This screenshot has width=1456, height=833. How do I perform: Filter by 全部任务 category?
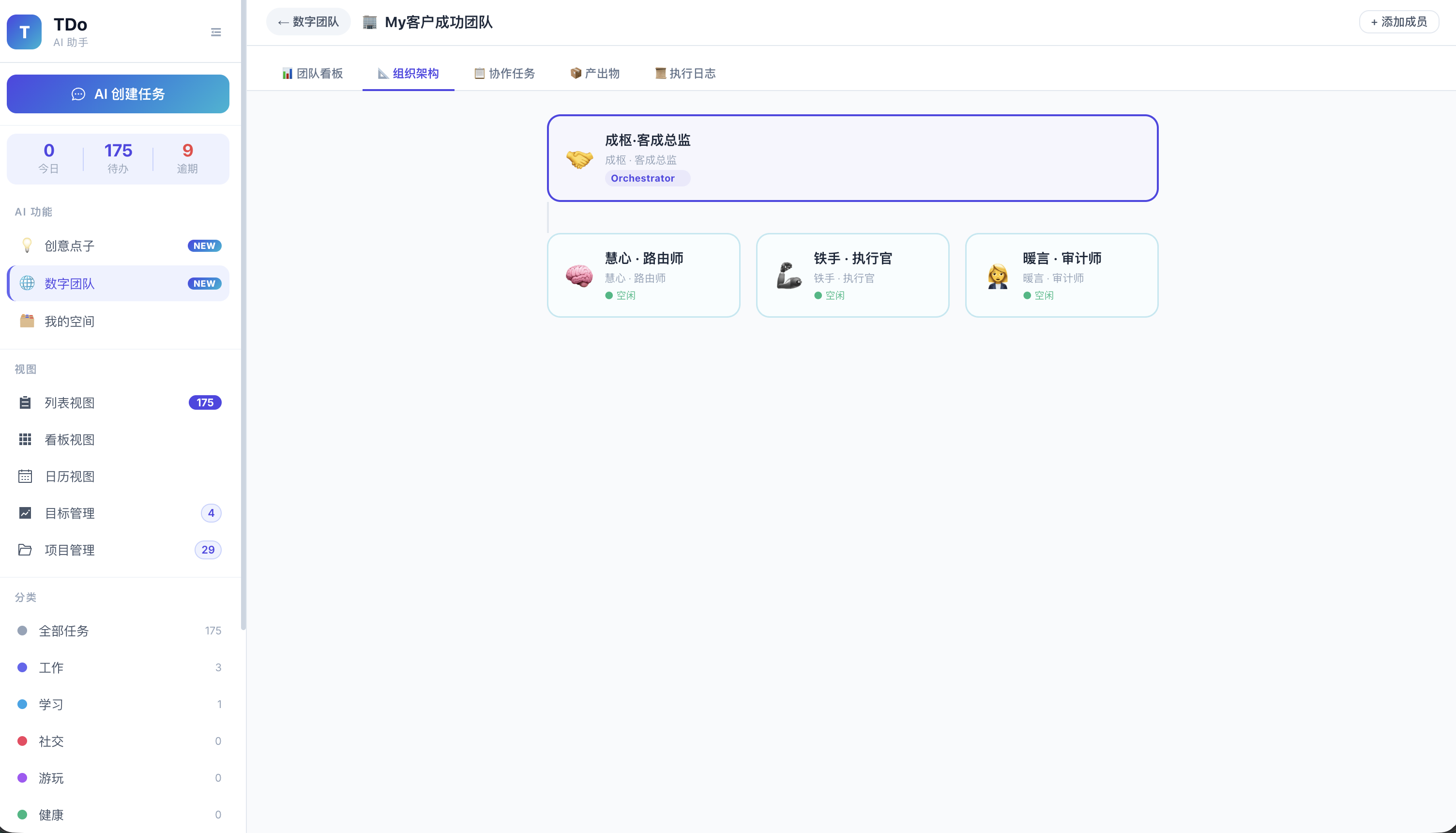(118, 631)
